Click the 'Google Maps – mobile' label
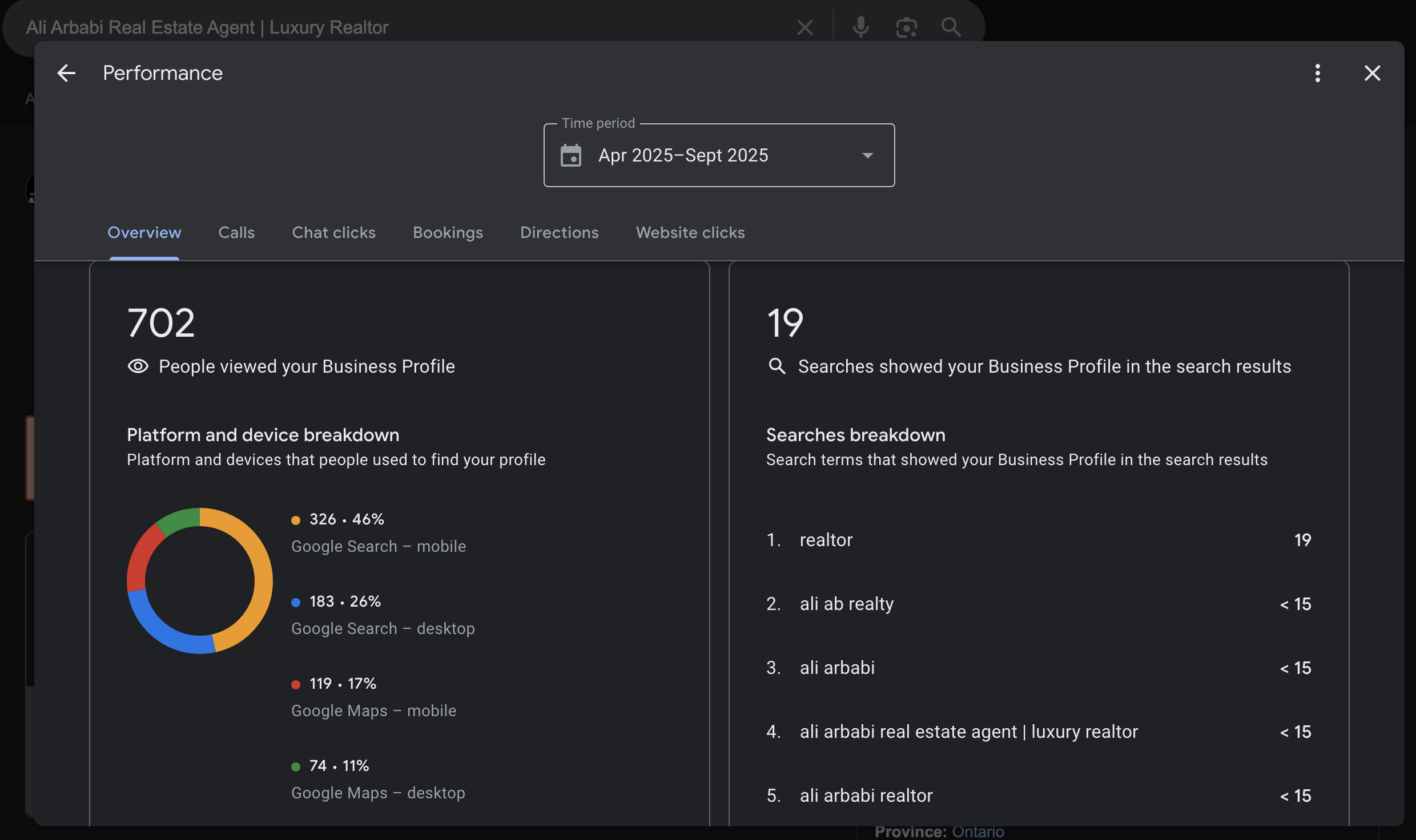Screen dimensions: 1416x840 click(374, 710)
